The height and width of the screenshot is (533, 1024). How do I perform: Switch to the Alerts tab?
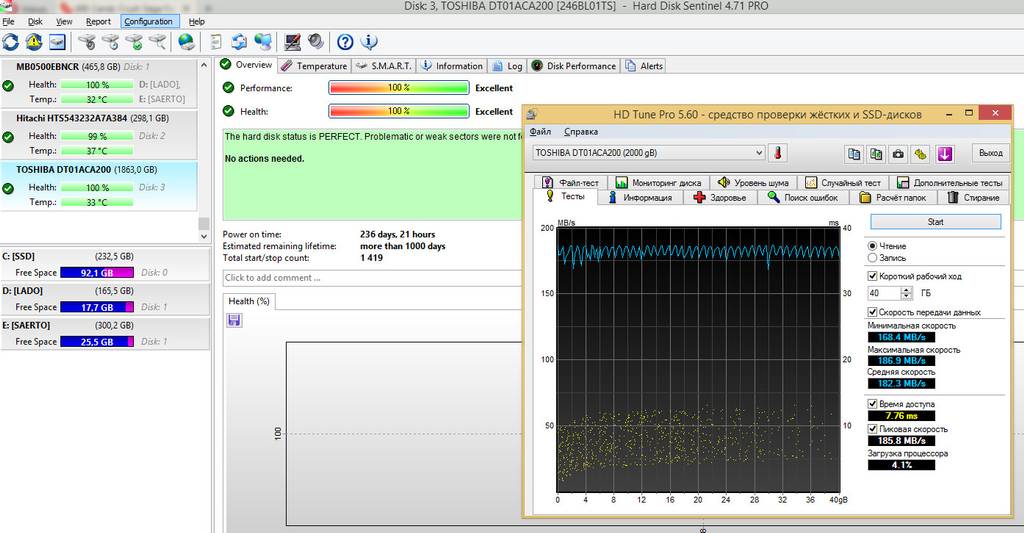644,66
